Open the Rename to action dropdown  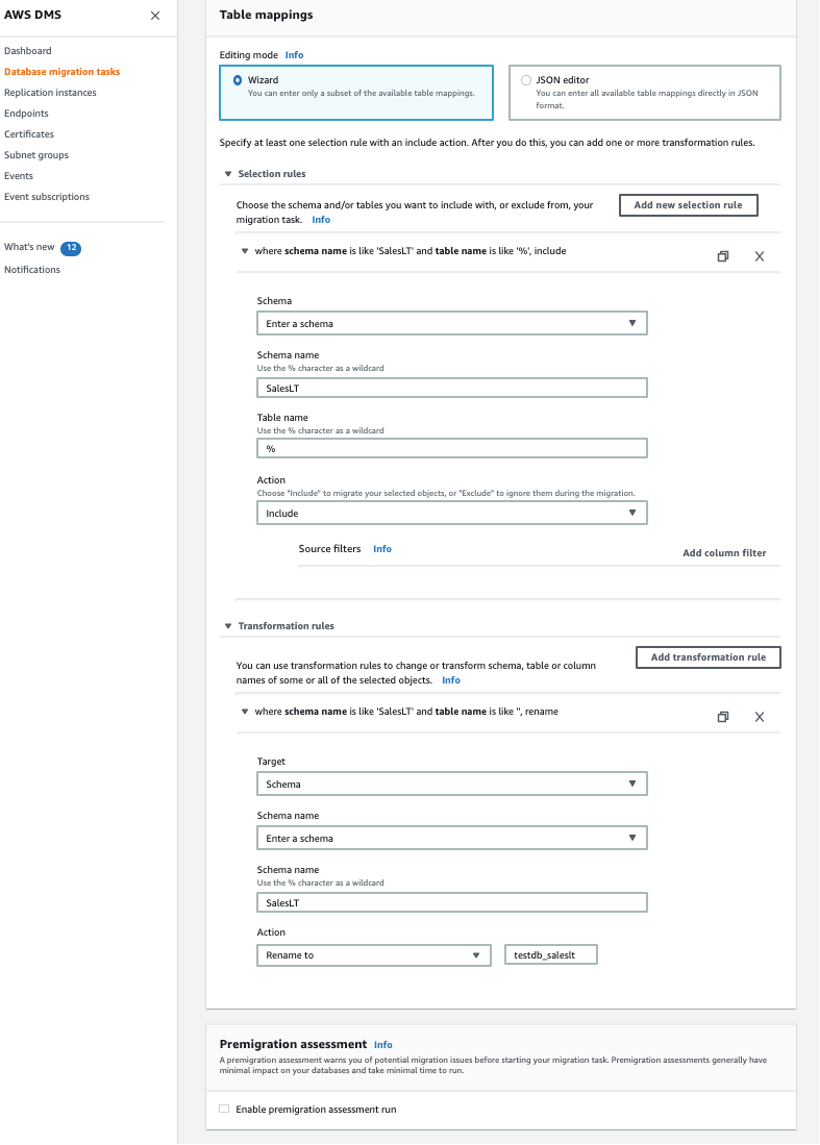373,955
